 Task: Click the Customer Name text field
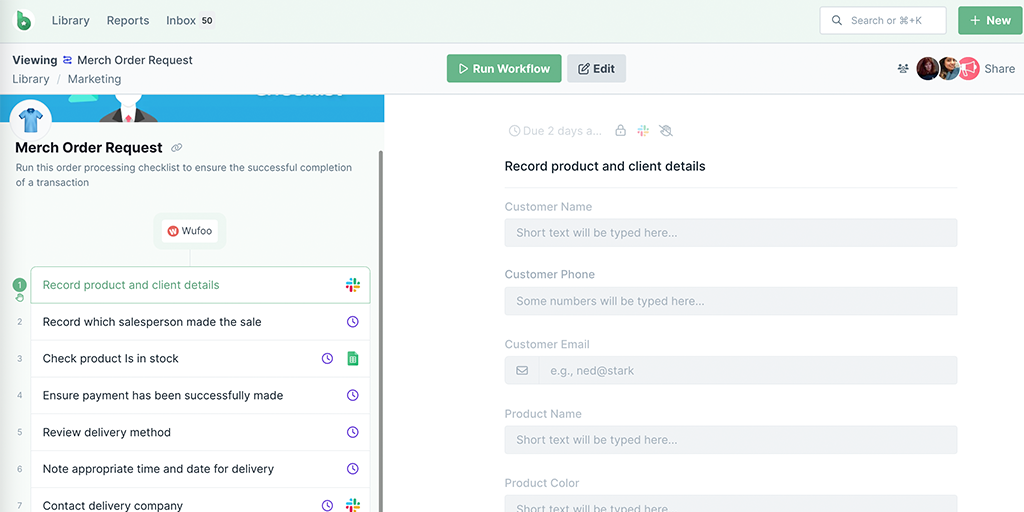pyautogui.click(x=730, y=233)
